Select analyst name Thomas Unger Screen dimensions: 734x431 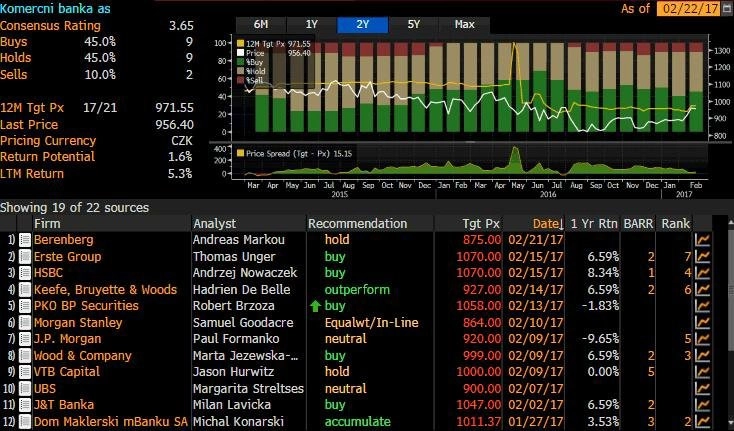coord(234,256)
